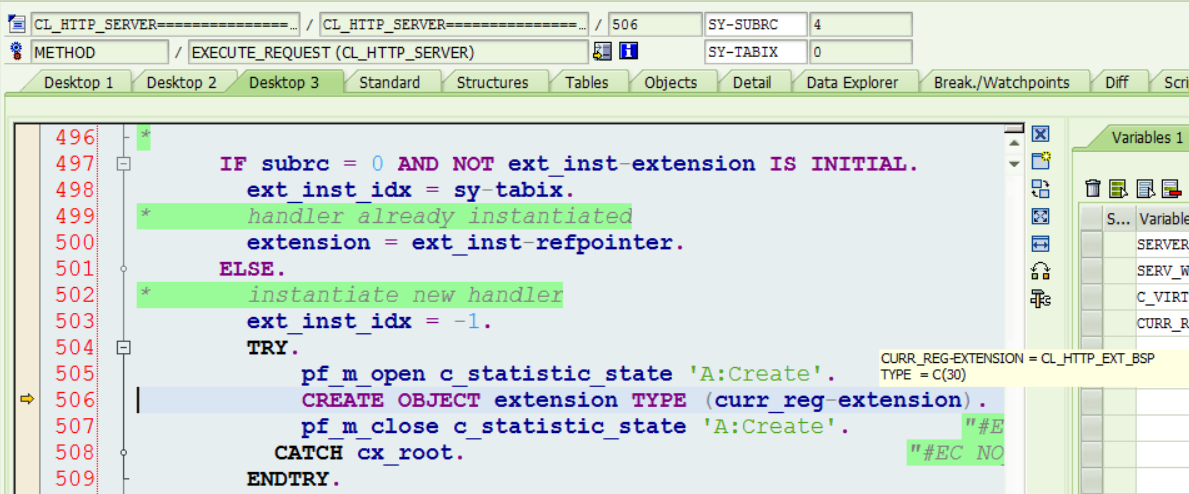The height and width of the screenshot is (494, 1189).
Task: Click the SY-TABIX field
Action: click(x=755, y=52)
